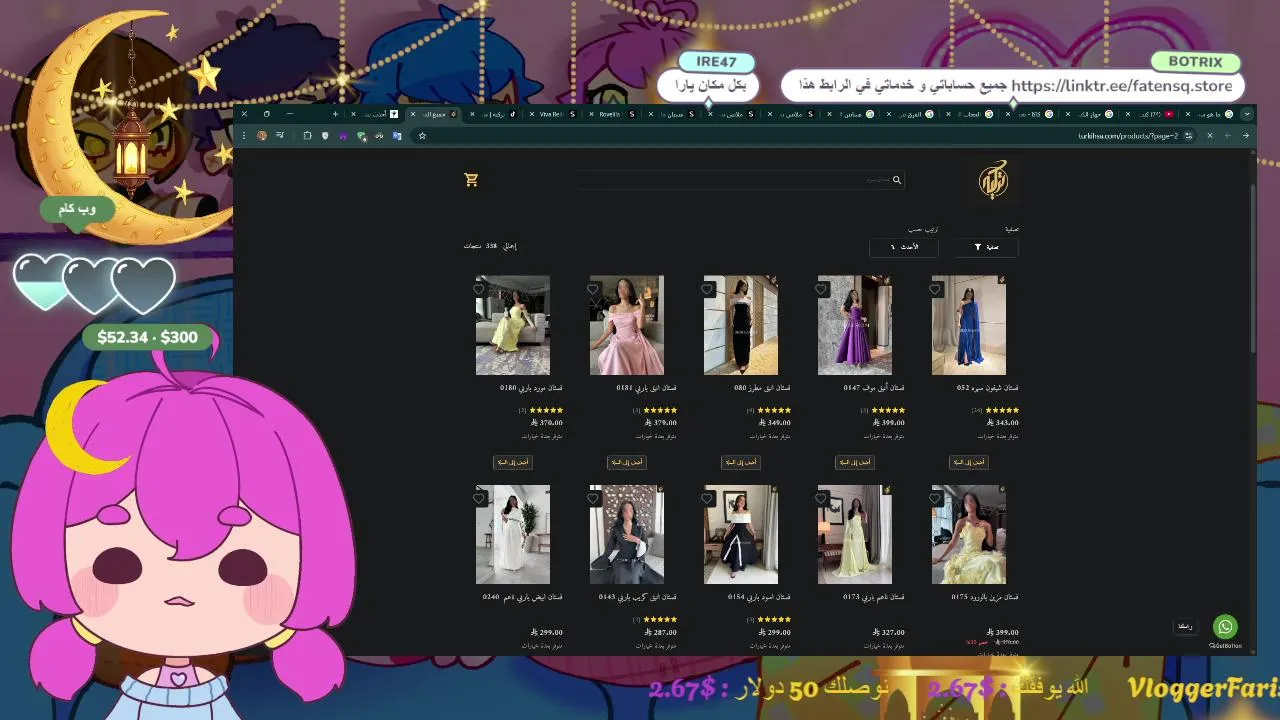Open white dress 0240 thumbnail
Image resolution: width=1280 pixels, height=720 pixels.
(513, 534)
